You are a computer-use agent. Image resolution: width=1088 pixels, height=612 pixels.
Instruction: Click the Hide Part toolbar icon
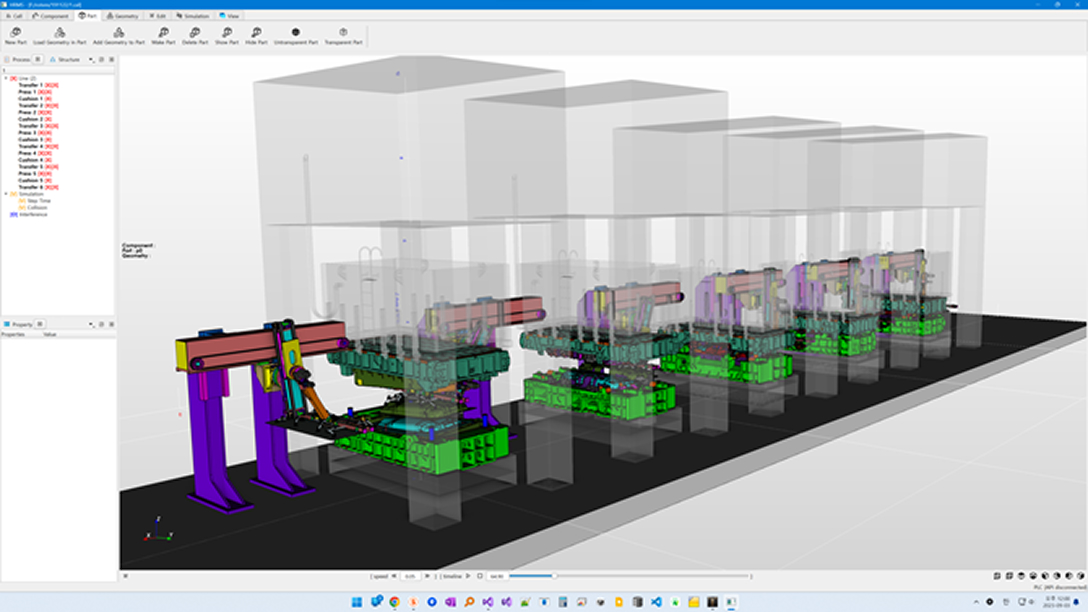pyautogui.click(x=256, y=34)
